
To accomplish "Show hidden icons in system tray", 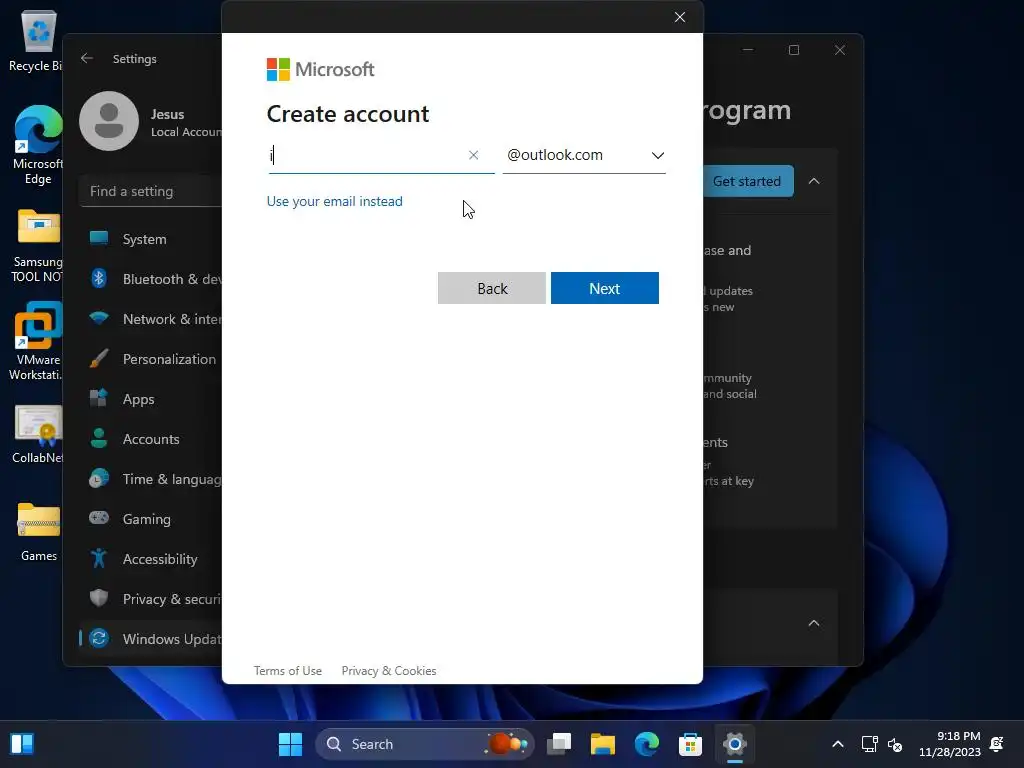I will 838,744.
